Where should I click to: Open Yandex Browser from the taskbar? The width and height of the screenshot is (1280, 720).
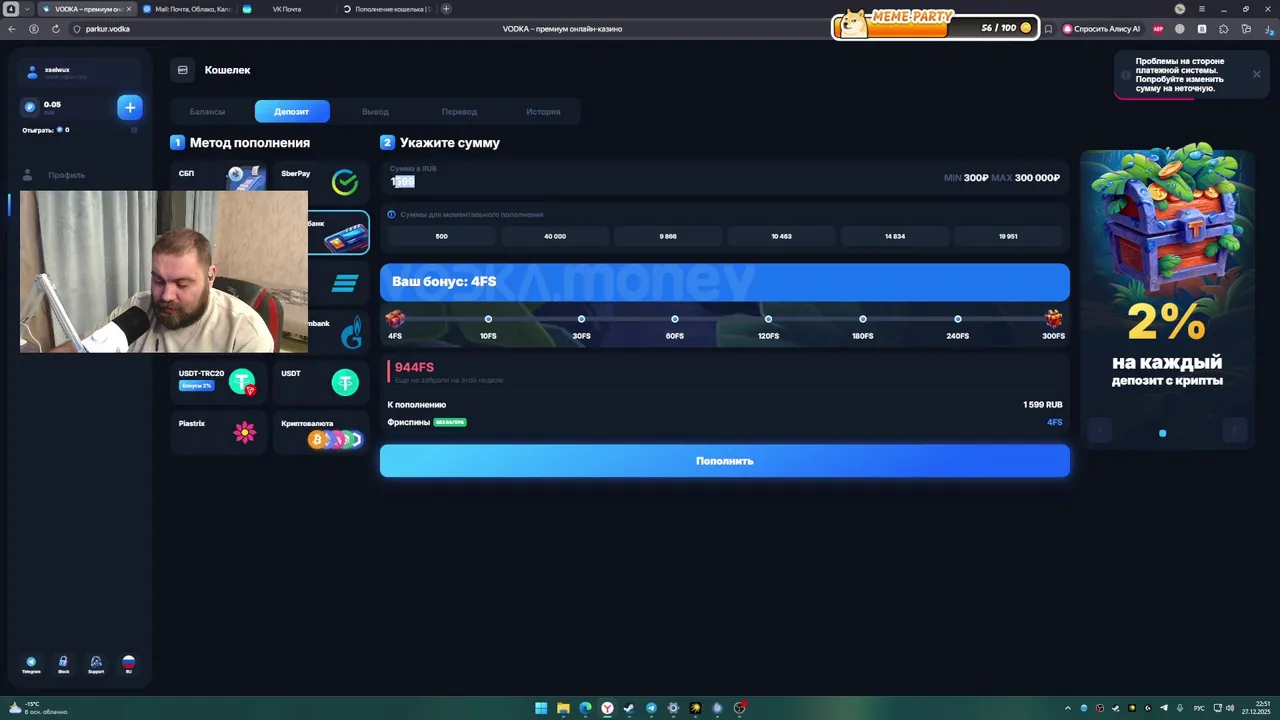(607, 708)
